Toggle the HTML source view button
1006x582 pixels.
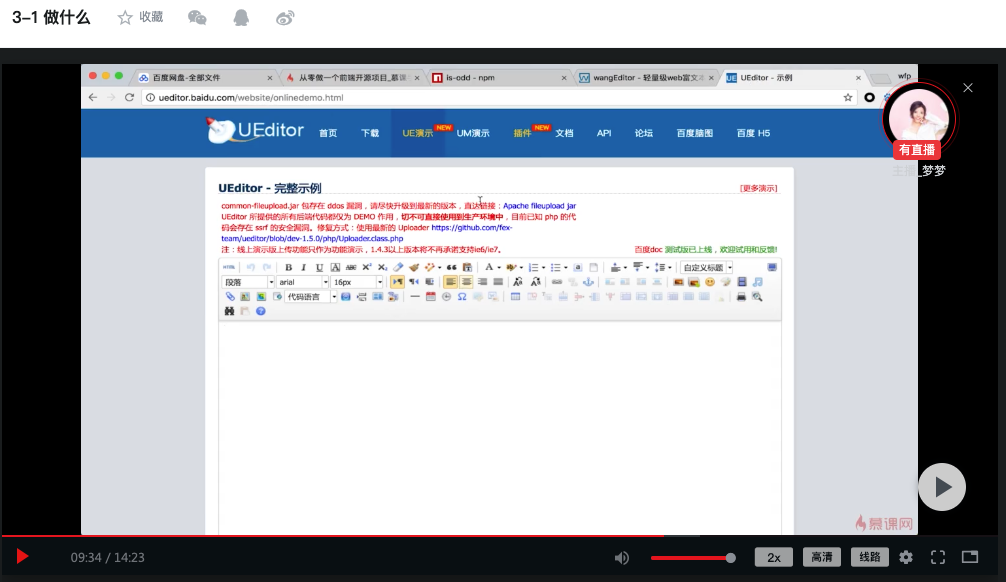(x=229, y=267)
